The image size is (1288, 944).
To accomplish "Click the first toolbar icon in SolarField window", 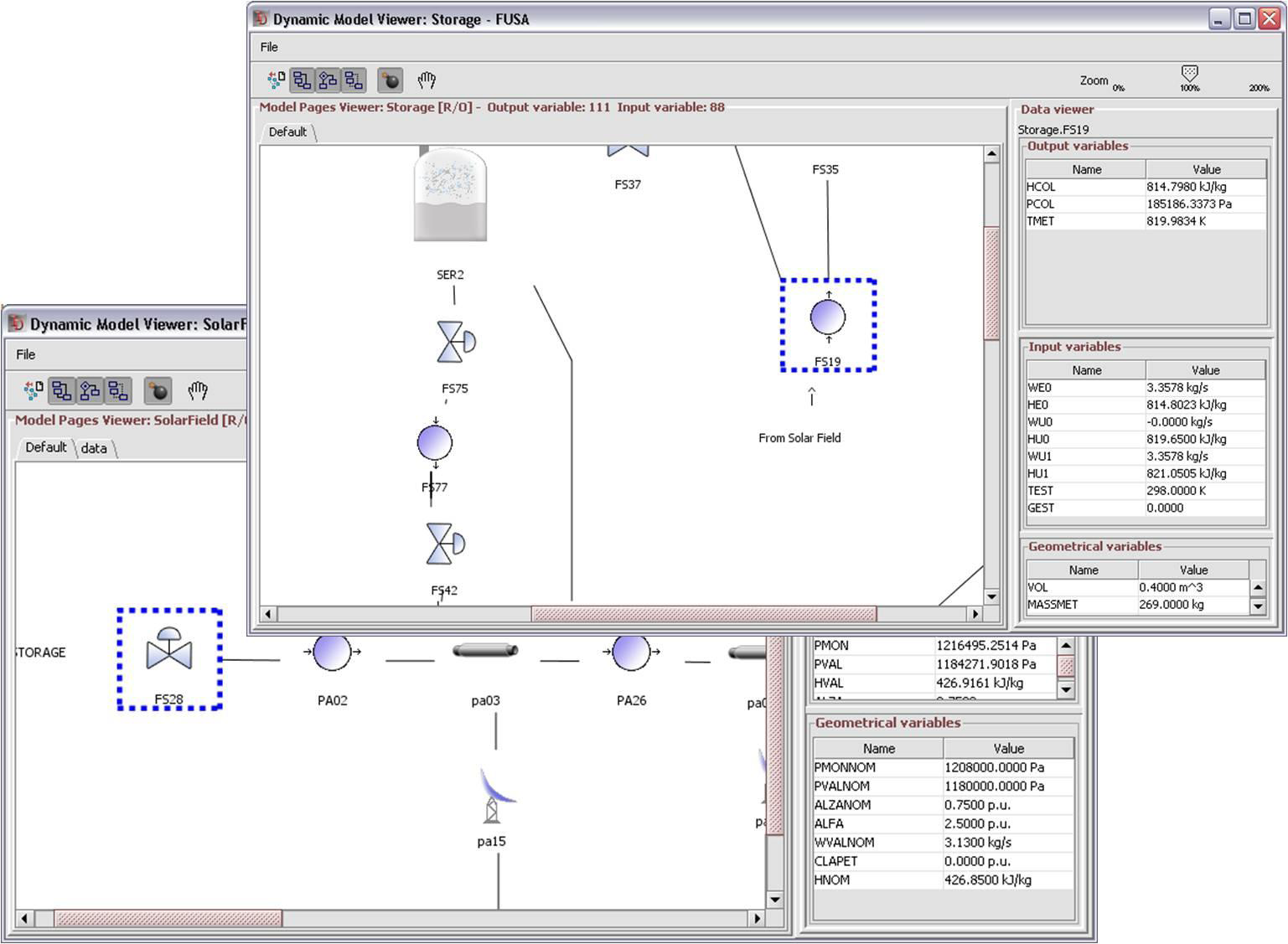I will [x=34, y=390].
